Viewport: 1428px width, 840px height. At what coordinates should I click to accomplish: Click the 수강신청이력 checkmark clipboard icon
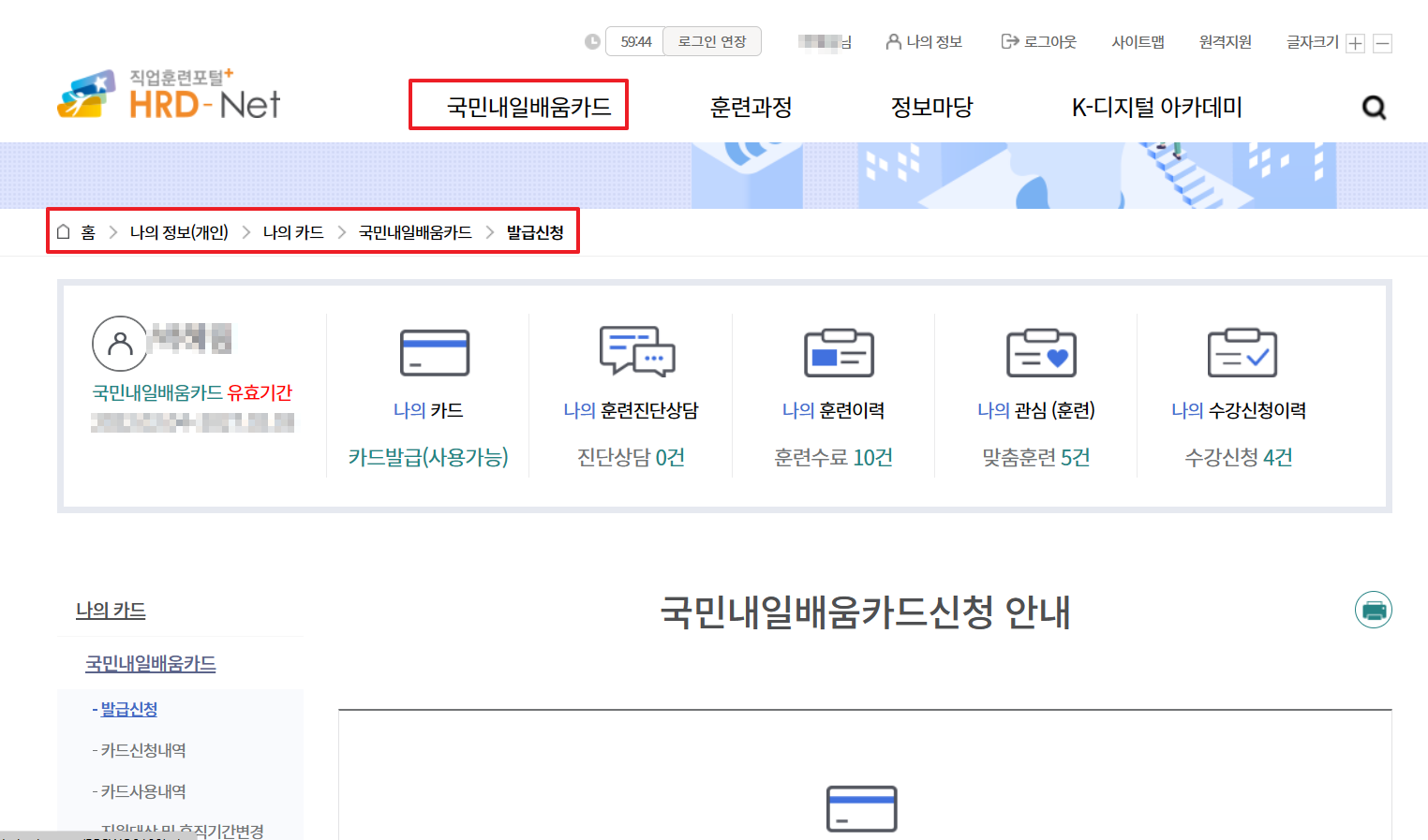[1242, 352]
